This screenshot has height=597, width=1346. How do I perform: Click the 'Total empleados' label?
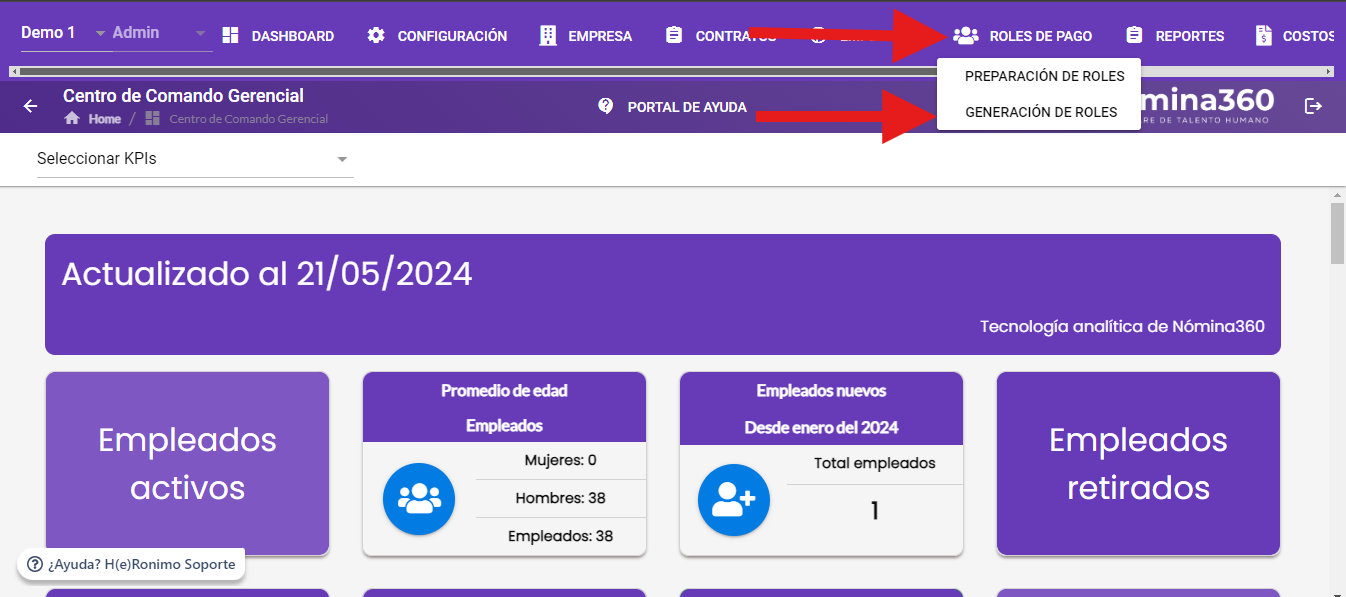[875, 463]
